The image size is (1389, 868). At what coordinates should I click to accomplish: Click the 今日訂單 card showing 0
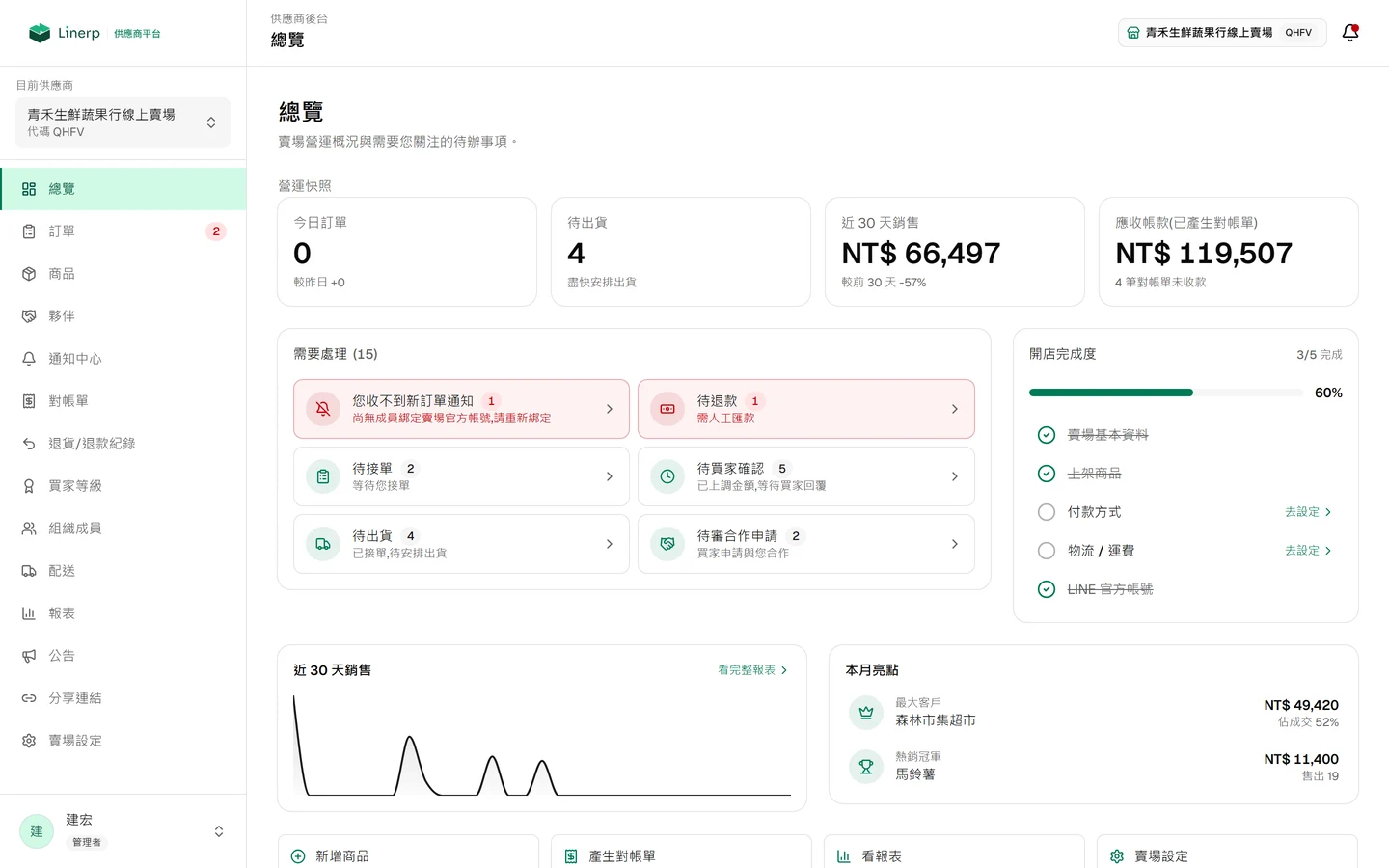[x=407, y=252]
